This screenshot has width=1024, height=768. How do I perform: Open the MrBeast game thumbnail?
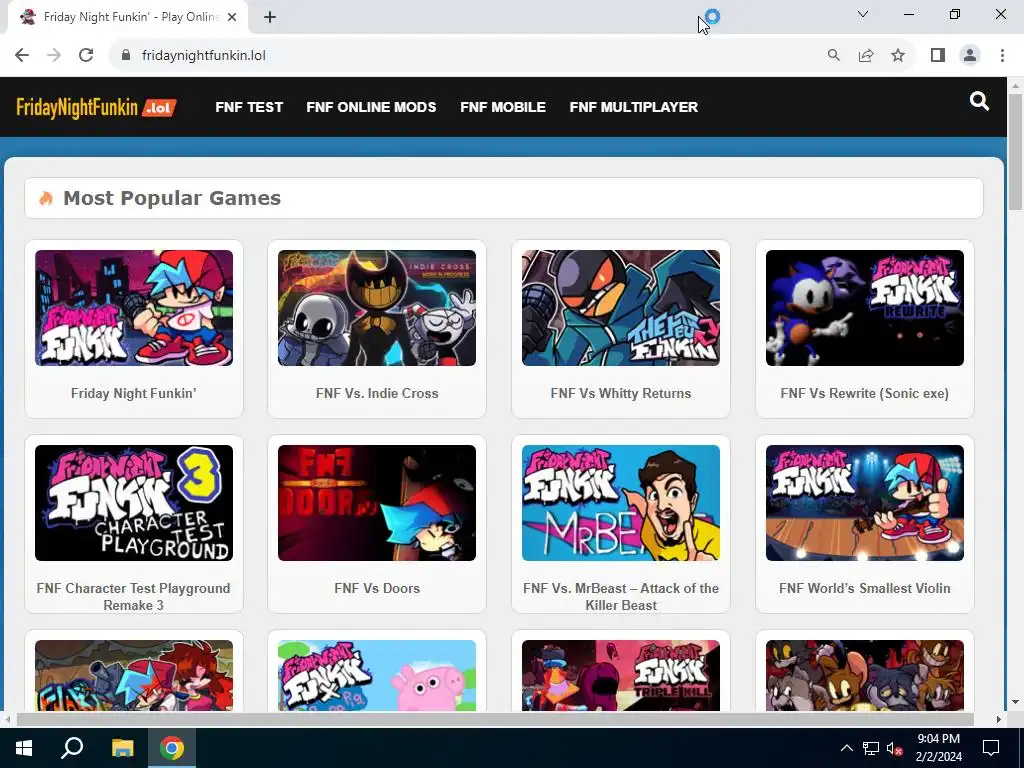pyautogui.click(x=620, y=503)
